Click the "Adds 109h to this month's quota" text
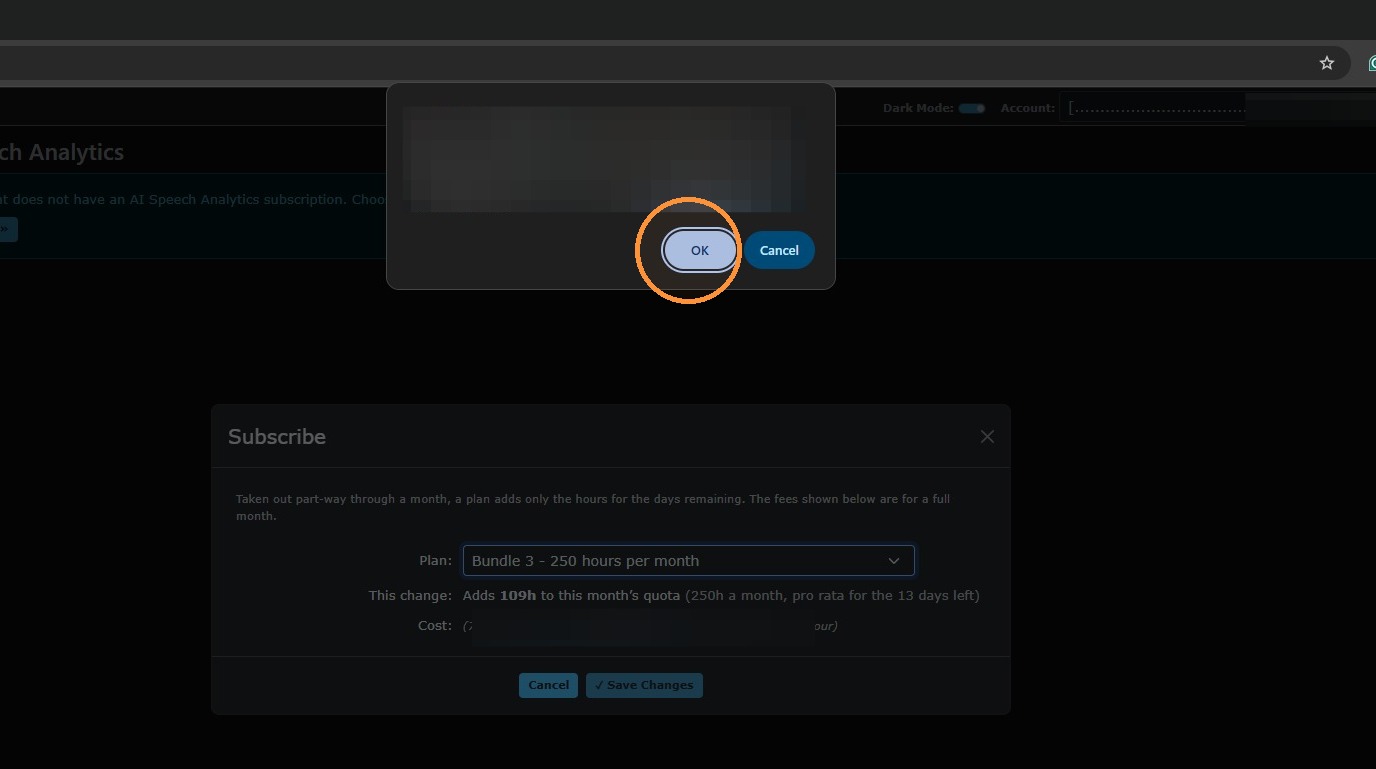 click(571, 595)
